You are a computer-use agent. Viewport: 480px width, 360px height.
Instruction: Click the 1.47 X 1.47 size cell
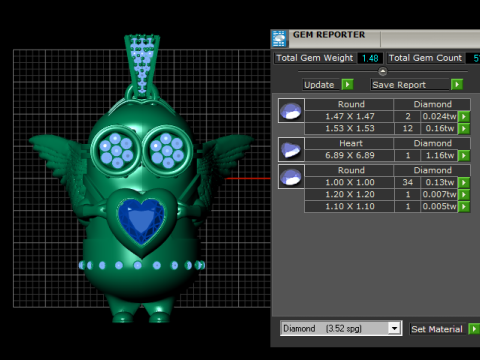[x=350, y=116]
